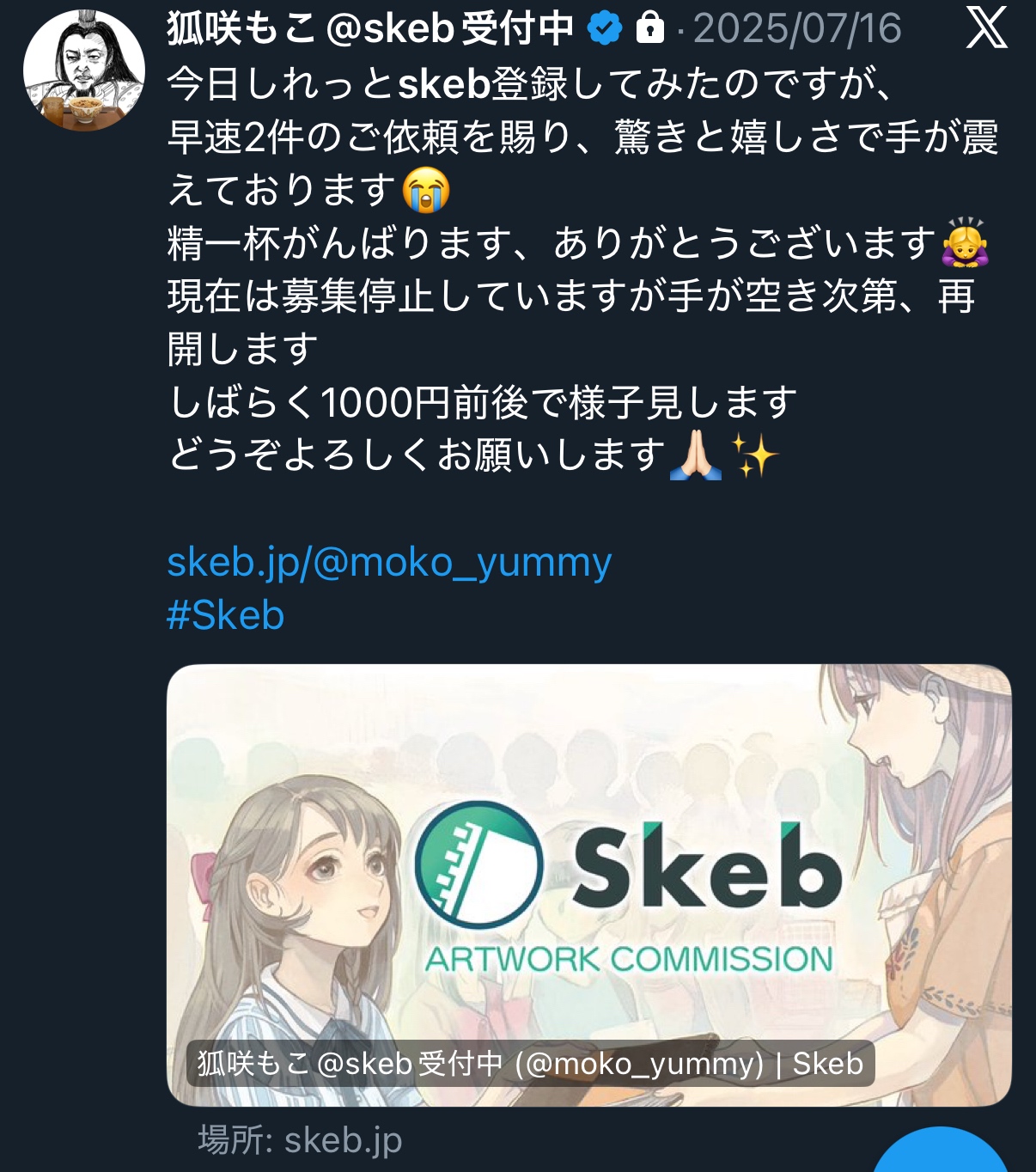Tap the large 'Skeb' wordmark in the card
The image size is (1036, 1172).
tap(706, 866)
